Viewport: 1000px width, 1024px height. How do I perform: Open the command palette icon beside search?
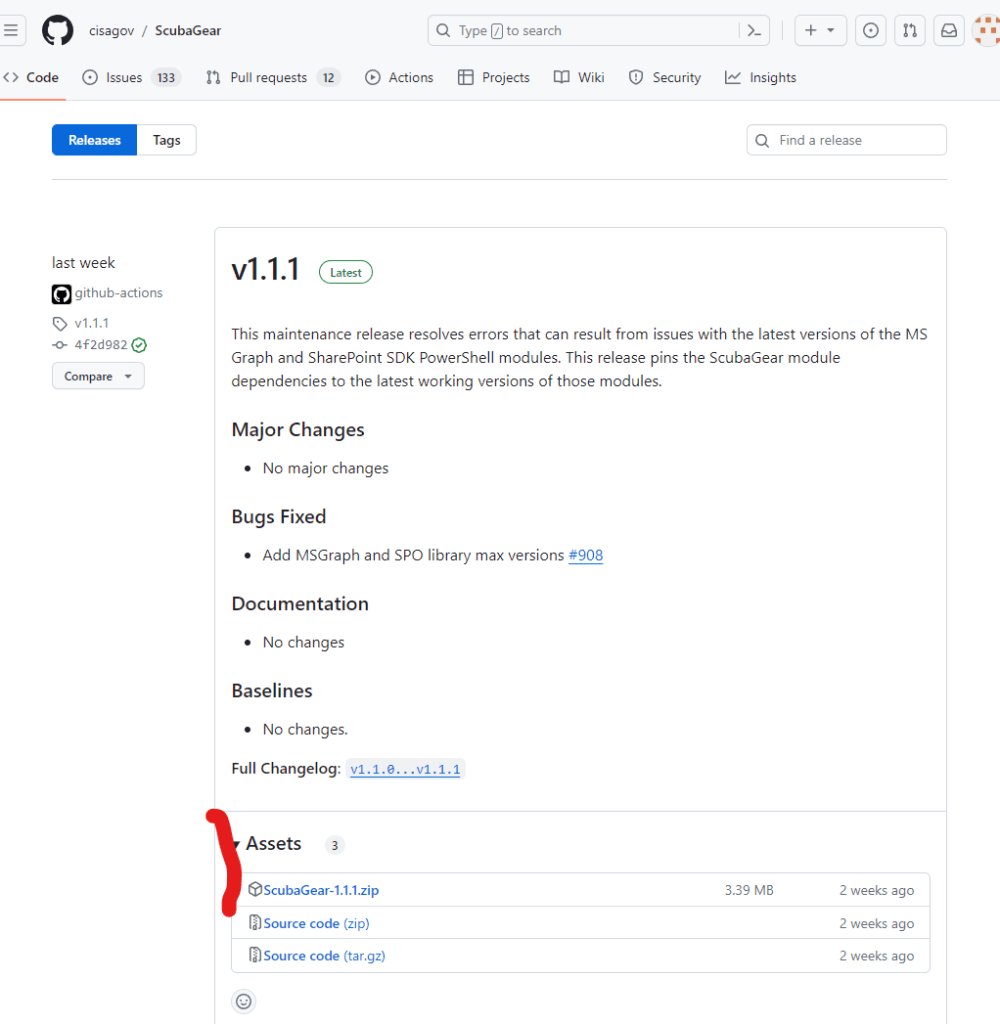click(754, 30)
